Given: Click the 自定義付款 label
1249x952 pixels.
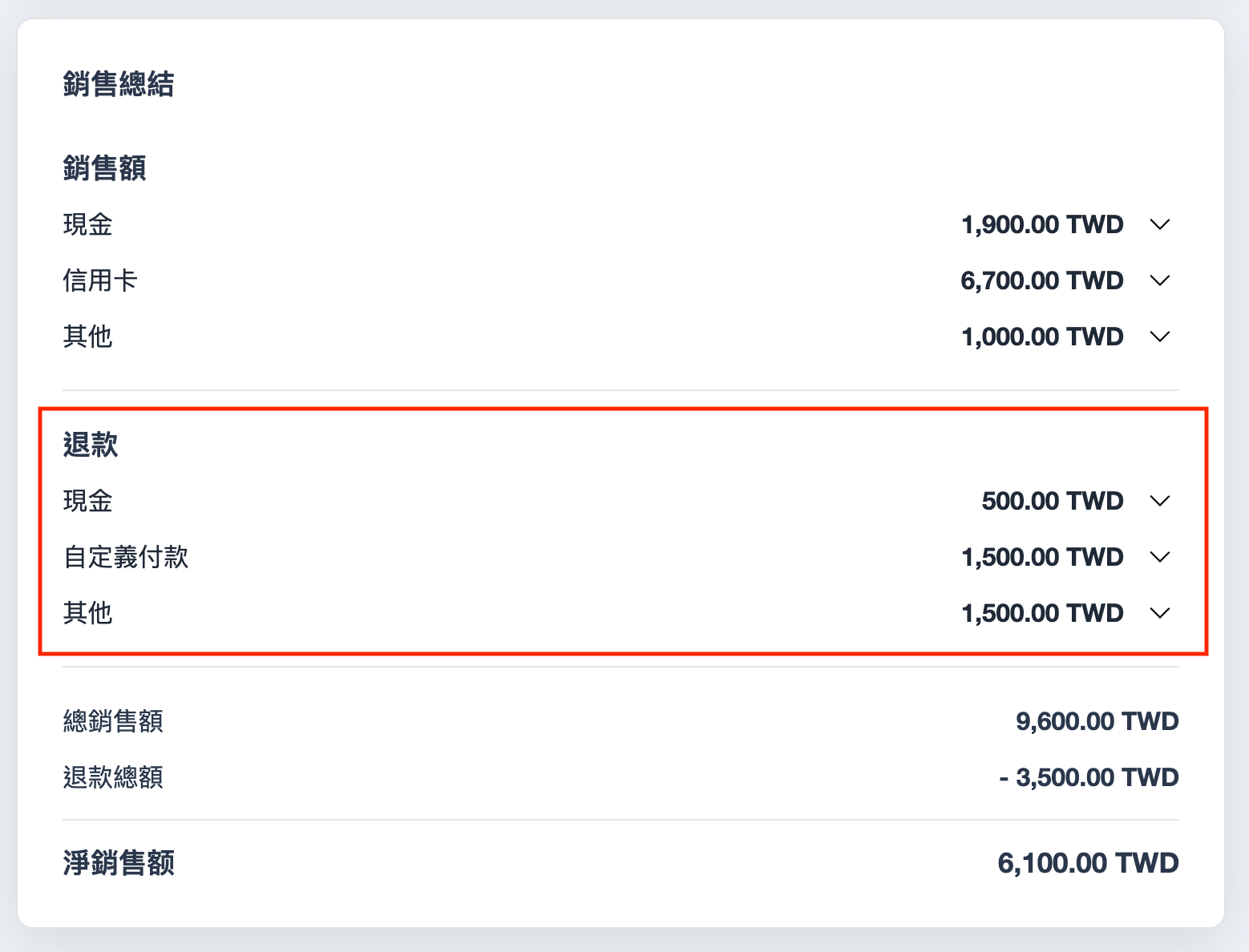Looking at the screenshot, I should 126,557.
